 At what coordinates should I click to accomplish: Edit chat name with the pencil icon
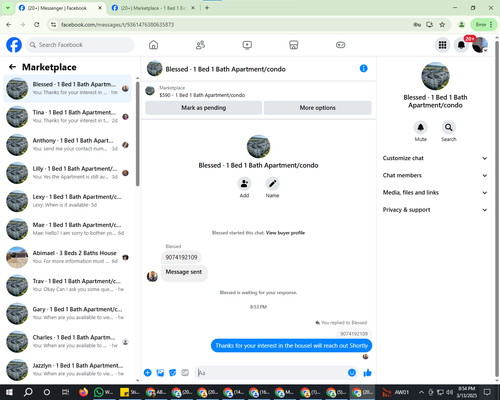(272, 184)
